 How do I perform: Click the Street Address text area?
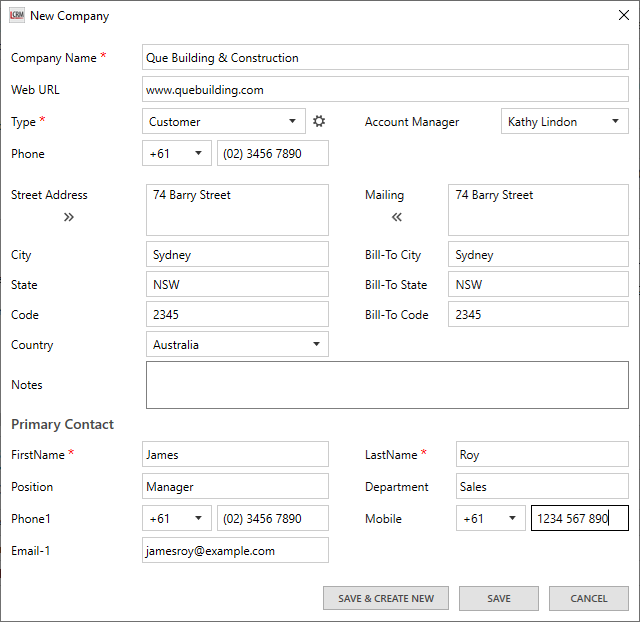coord(237,210)
